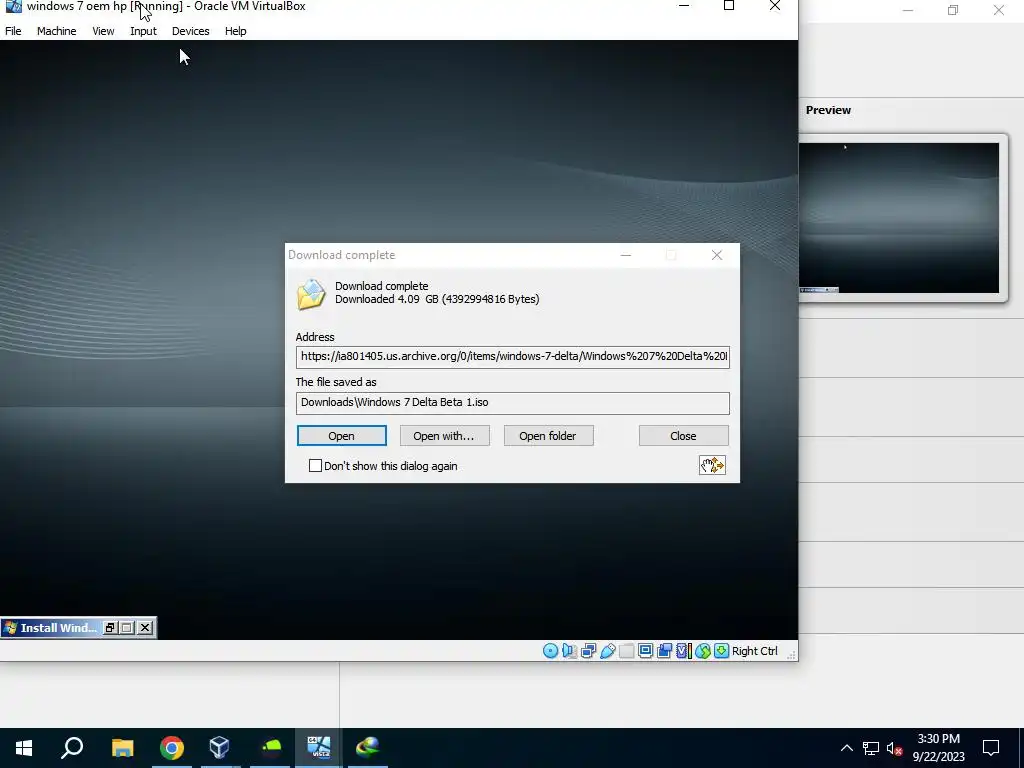Click the Preview heading in VirtualBox Manager
1024x768 pixels.
pos(828,110)
